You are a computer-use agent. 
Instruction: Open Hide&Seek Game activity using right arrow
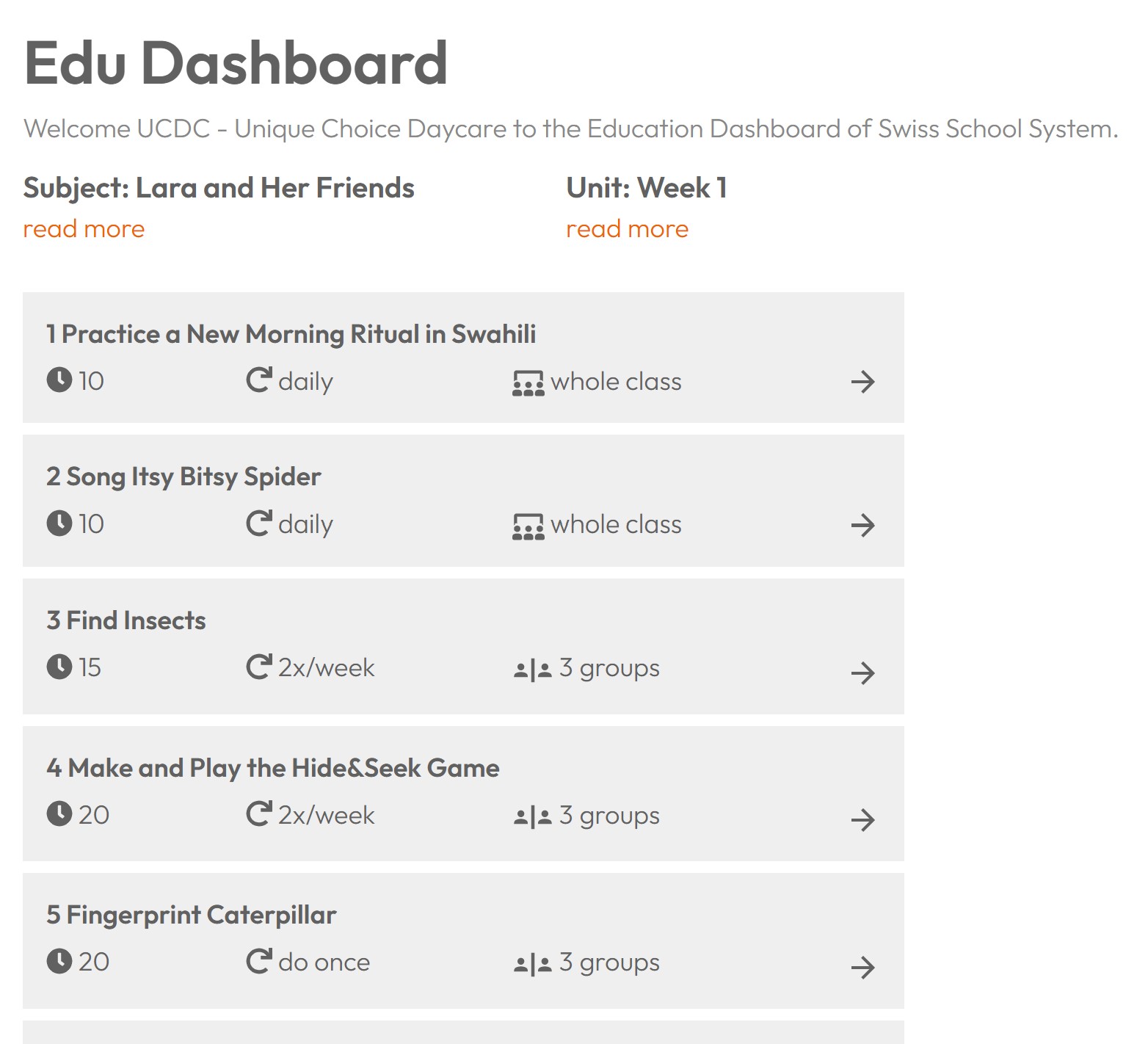tap(862, 819)
